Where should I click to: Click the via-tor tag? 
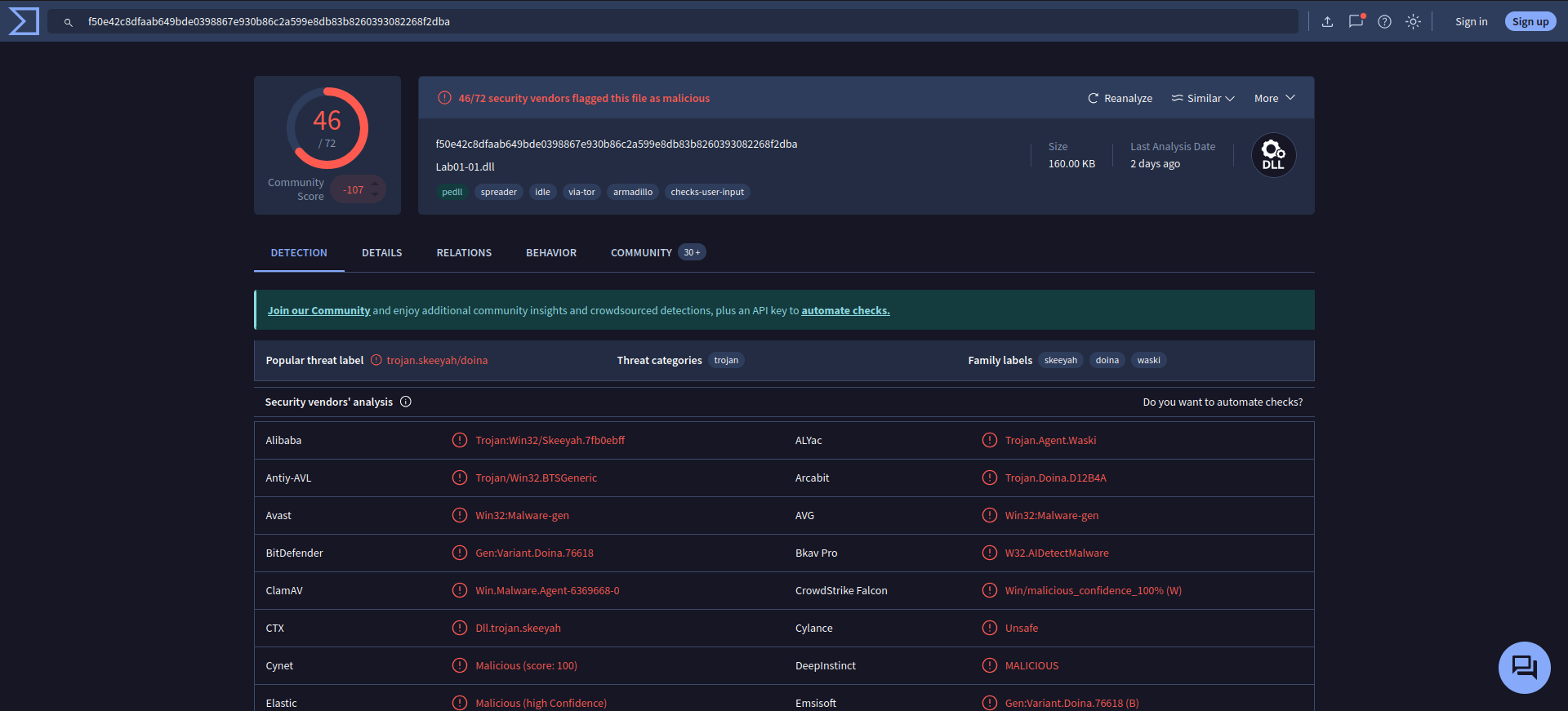pyautogui.click(x=581, y=192)
